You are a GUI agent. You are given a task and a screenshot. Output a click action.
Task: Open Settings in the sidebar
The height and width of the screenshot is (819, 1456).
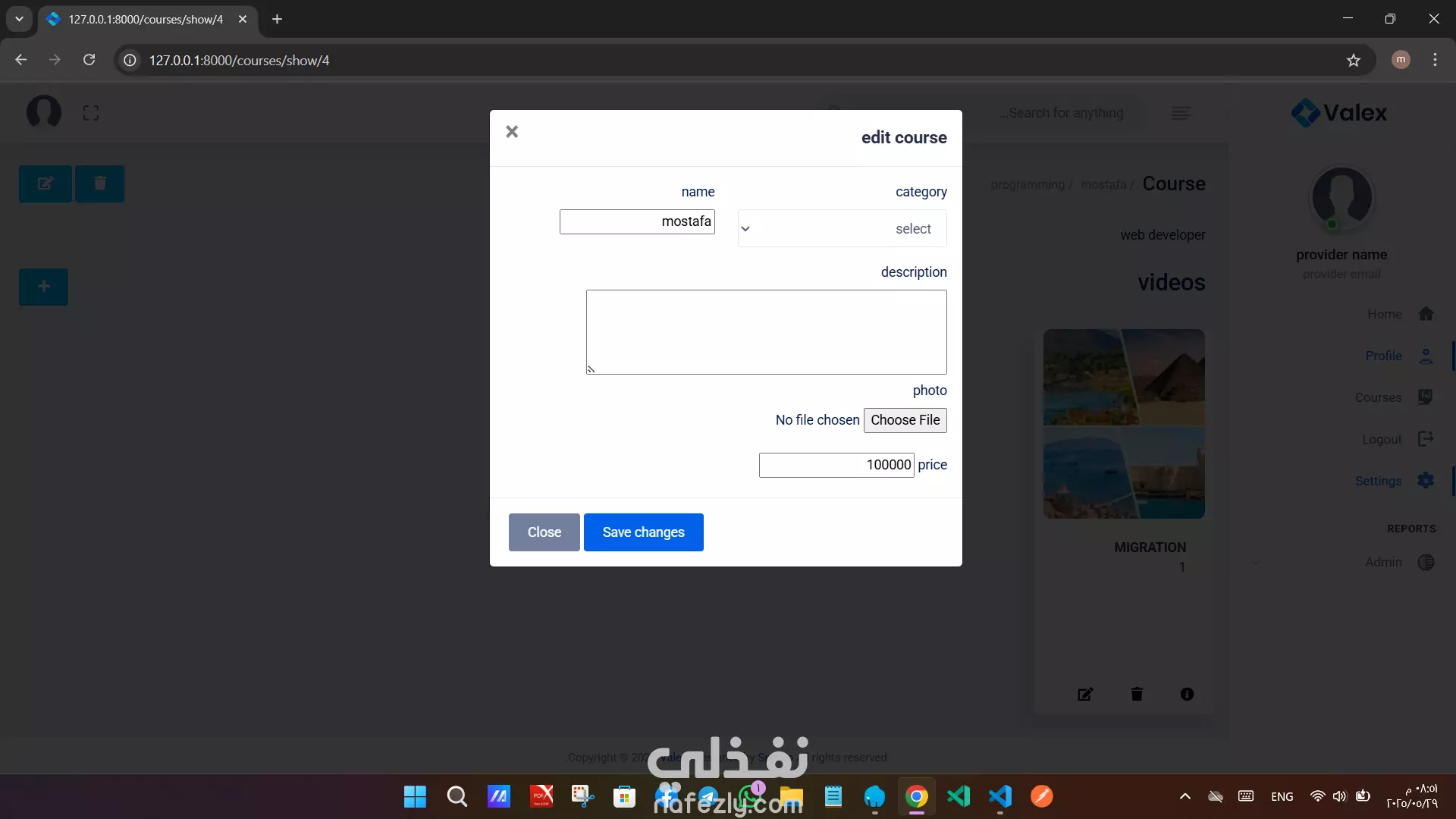click(1395, 481)
